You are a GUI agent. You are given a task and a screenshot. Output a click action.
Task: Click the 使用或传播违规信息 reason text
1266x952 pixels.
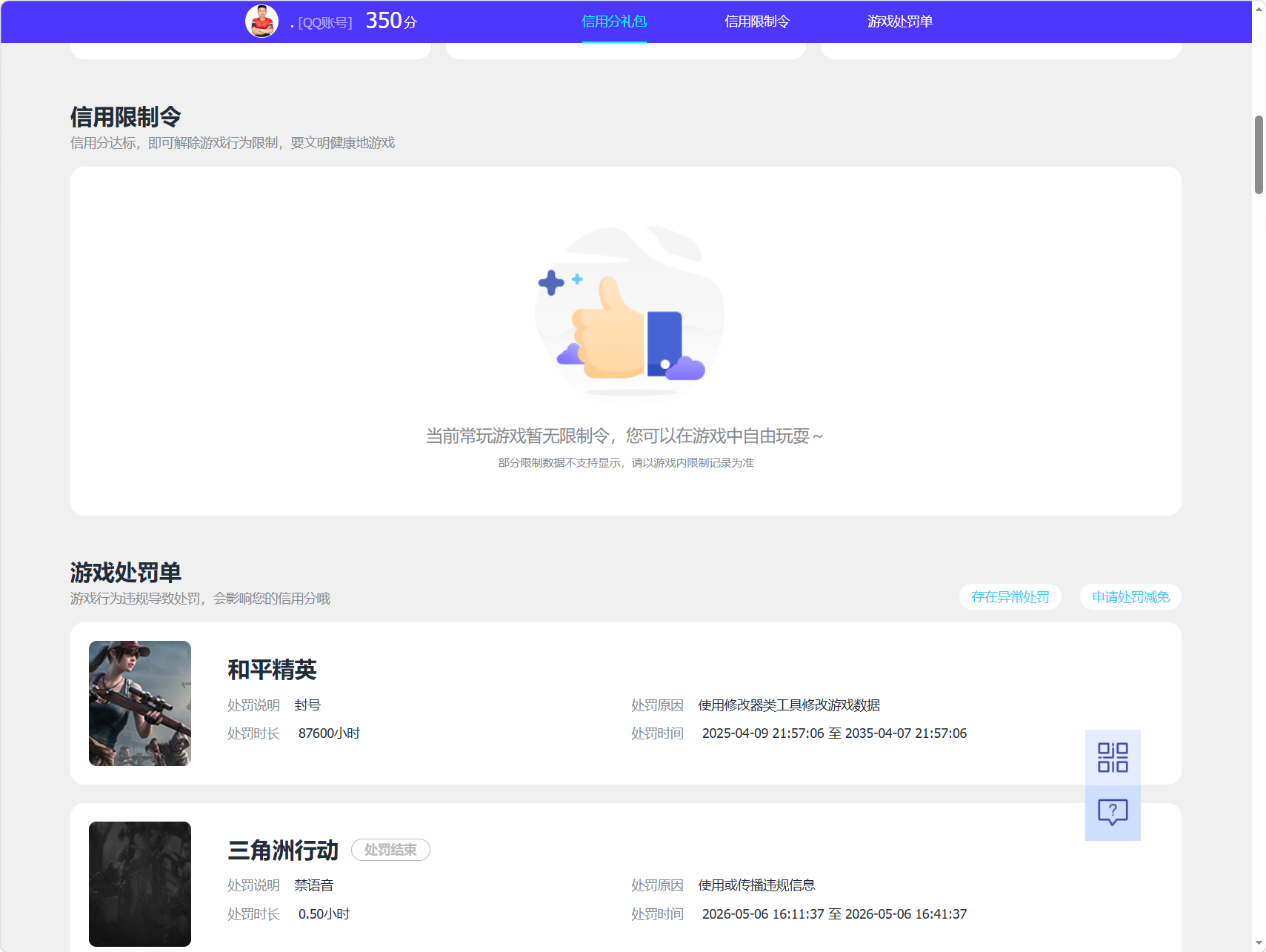coord(756,885)
